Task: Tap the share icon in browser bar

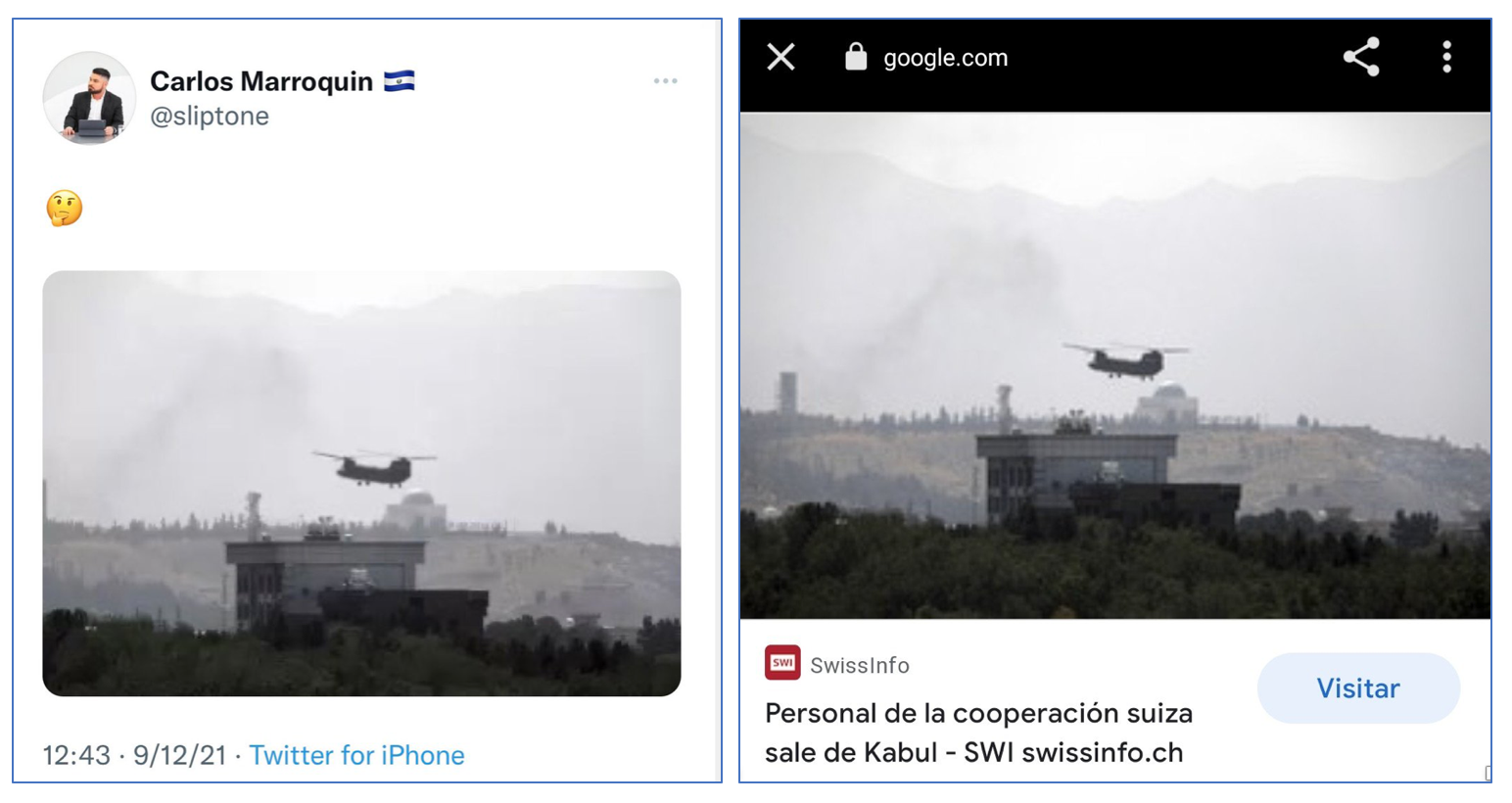Action: click(x=1361, y=57)
